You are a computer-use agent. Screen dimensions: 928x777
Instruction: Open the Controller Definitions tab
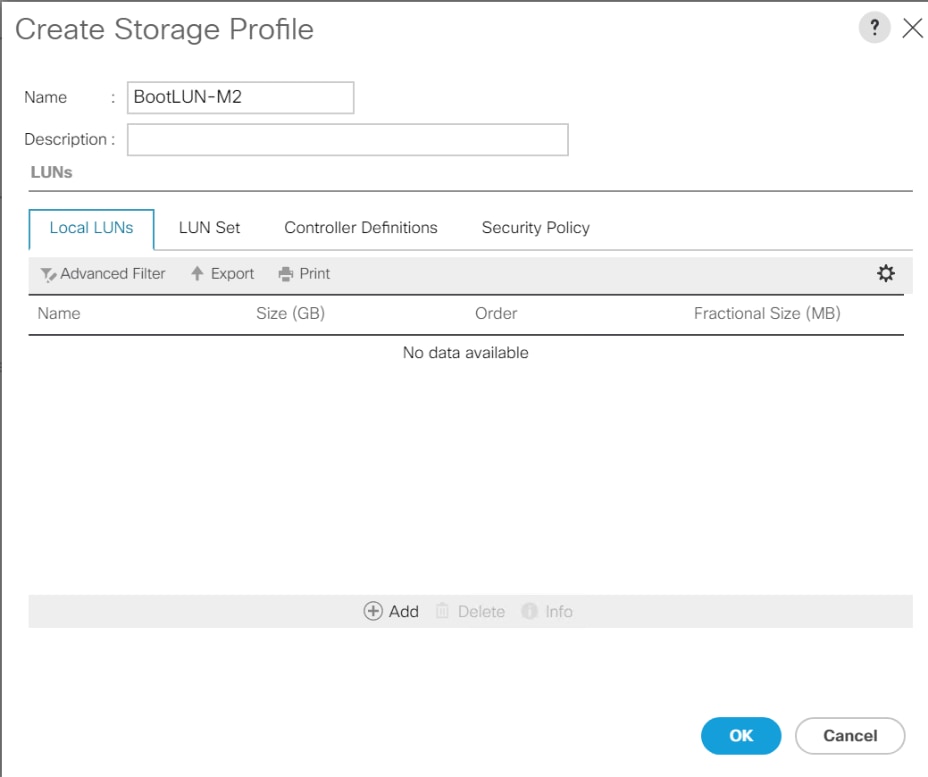point(360,228)
